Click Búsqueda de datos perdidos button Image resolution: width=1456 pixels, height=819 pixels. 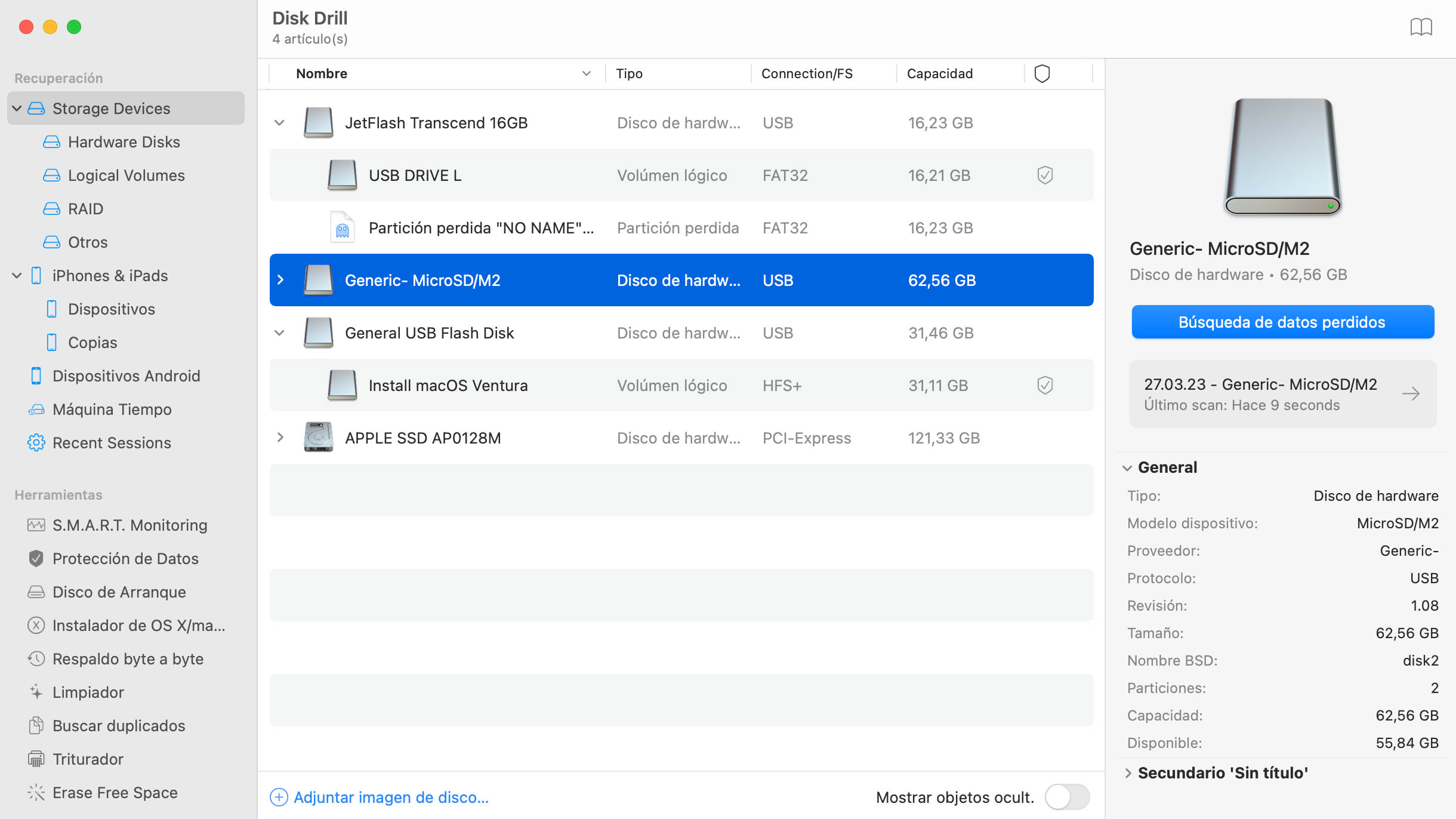pos(1282,321)
